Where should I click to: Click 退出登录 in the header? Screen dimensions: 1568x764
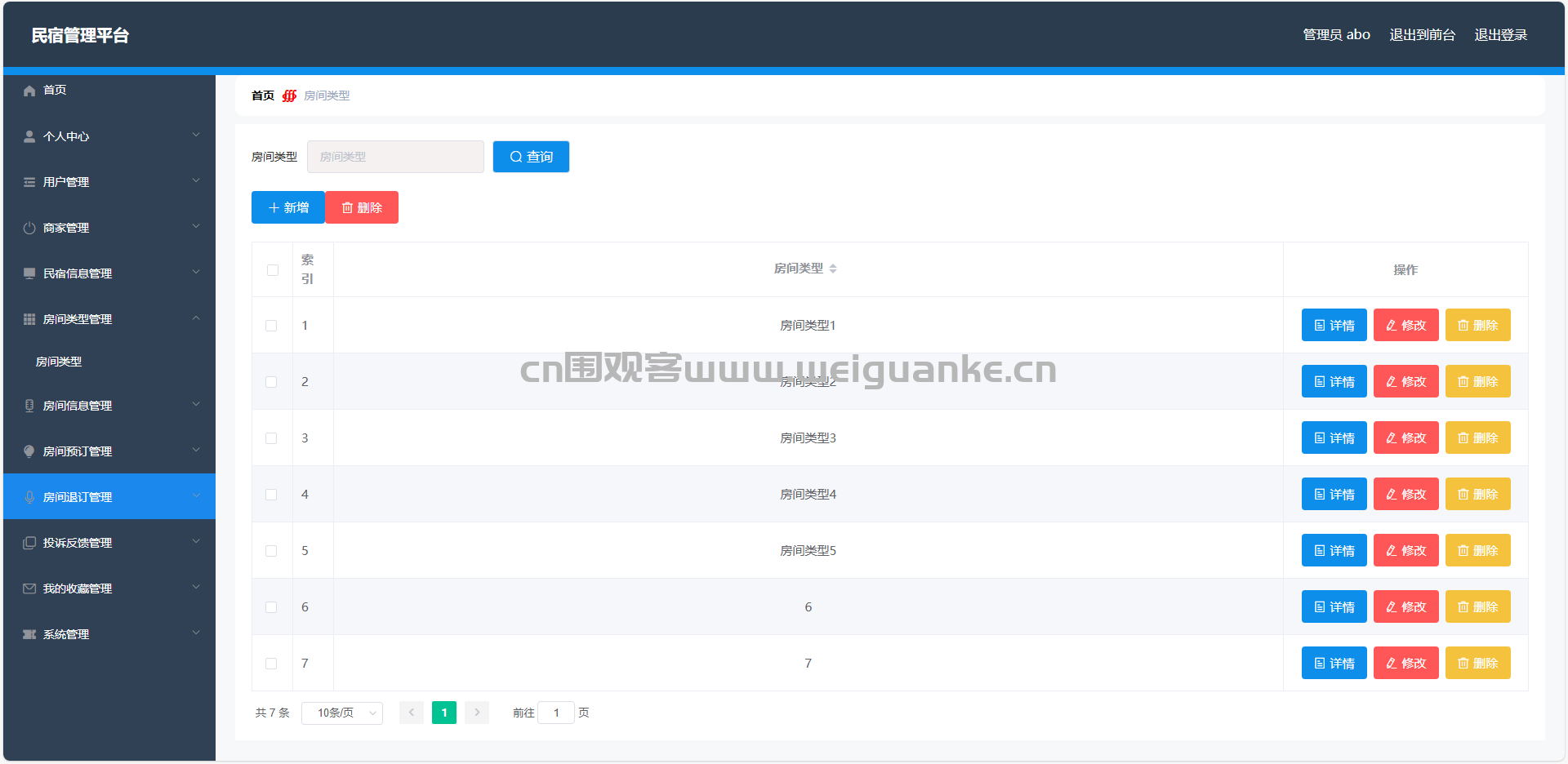pyautogui.click(x=1500, y=34)
